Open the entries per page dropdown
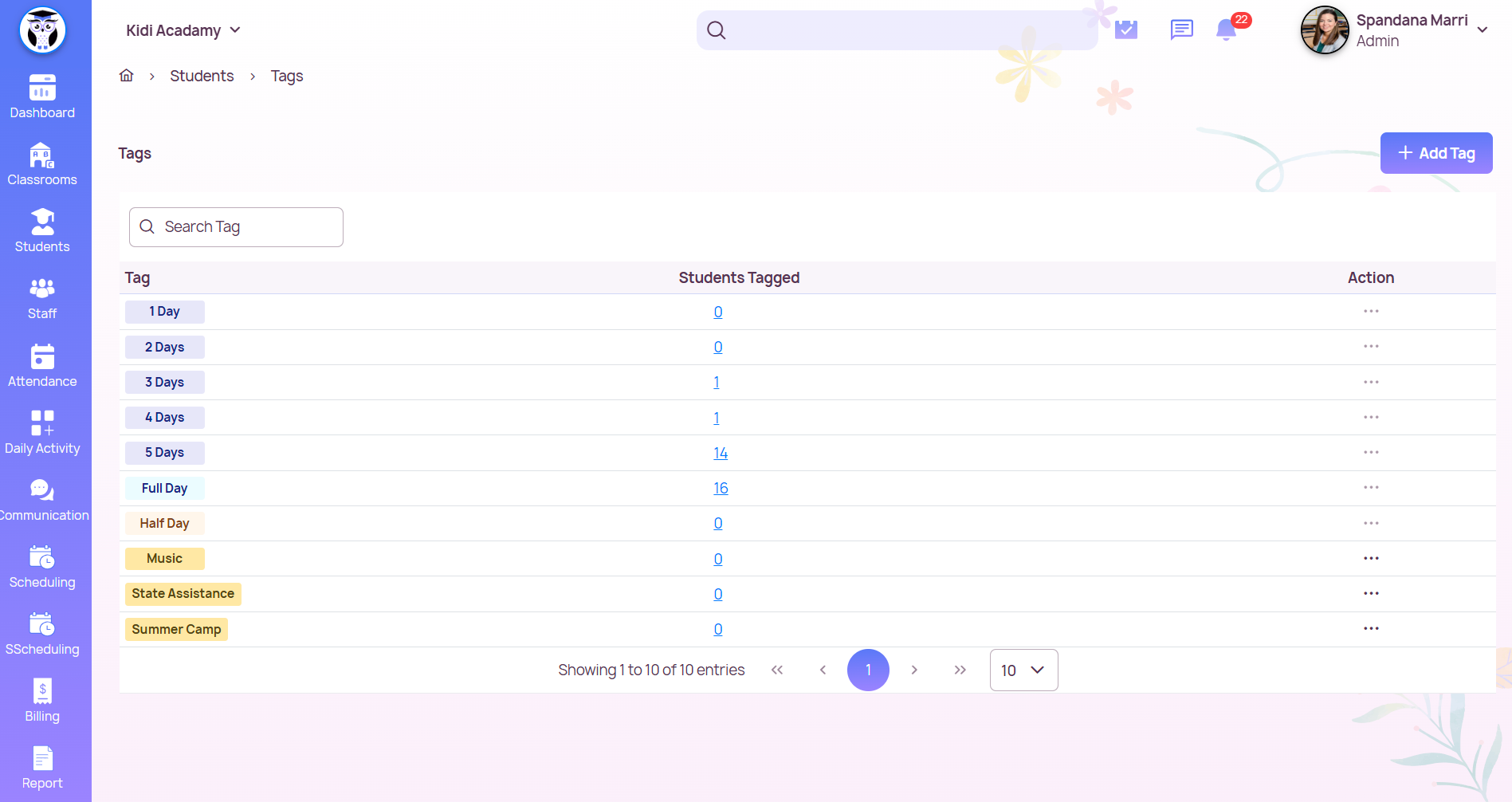Image resolution: width=1512 pixels, height=802 pixels. coord(1023,670)
